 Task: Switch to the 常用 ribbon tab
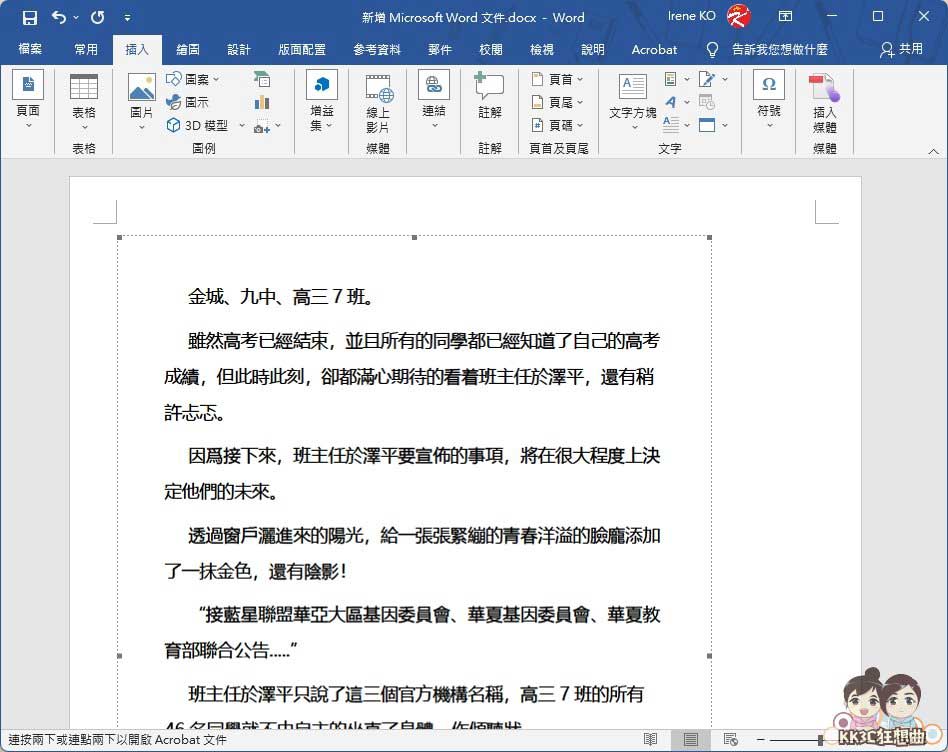tap(85, 49)
